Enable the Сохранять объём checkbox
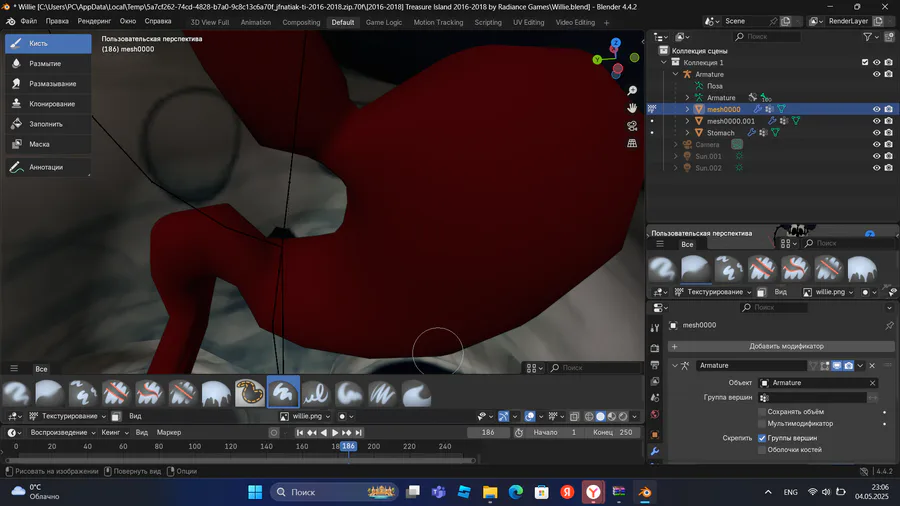Viewport: 900px width, 506px height. [762, 412]
